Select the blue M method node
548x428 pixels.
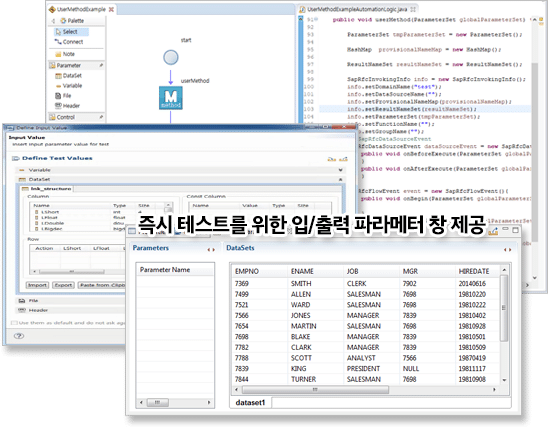(171, 98)
